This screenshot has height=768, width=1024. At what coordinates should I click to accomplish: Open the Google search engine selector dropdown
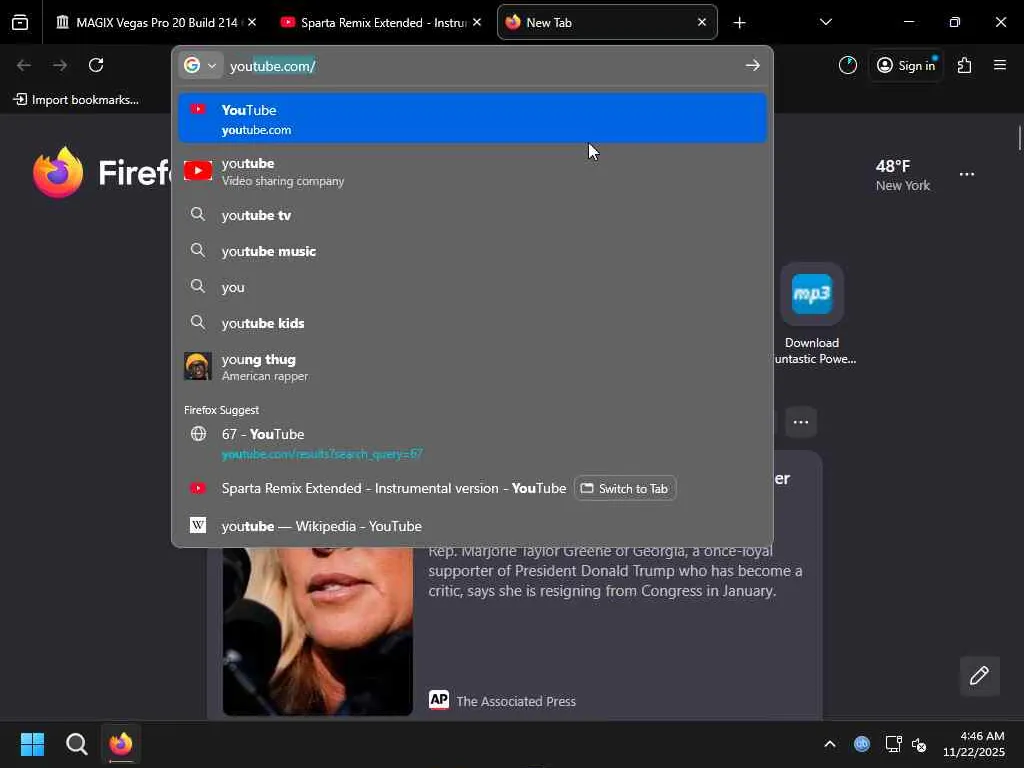pos(200,65)
